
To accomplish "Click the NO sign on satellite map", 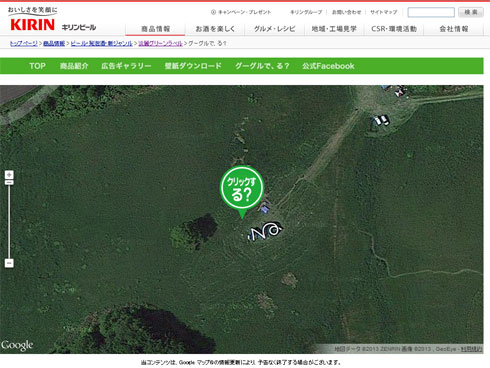I will 265,231.
